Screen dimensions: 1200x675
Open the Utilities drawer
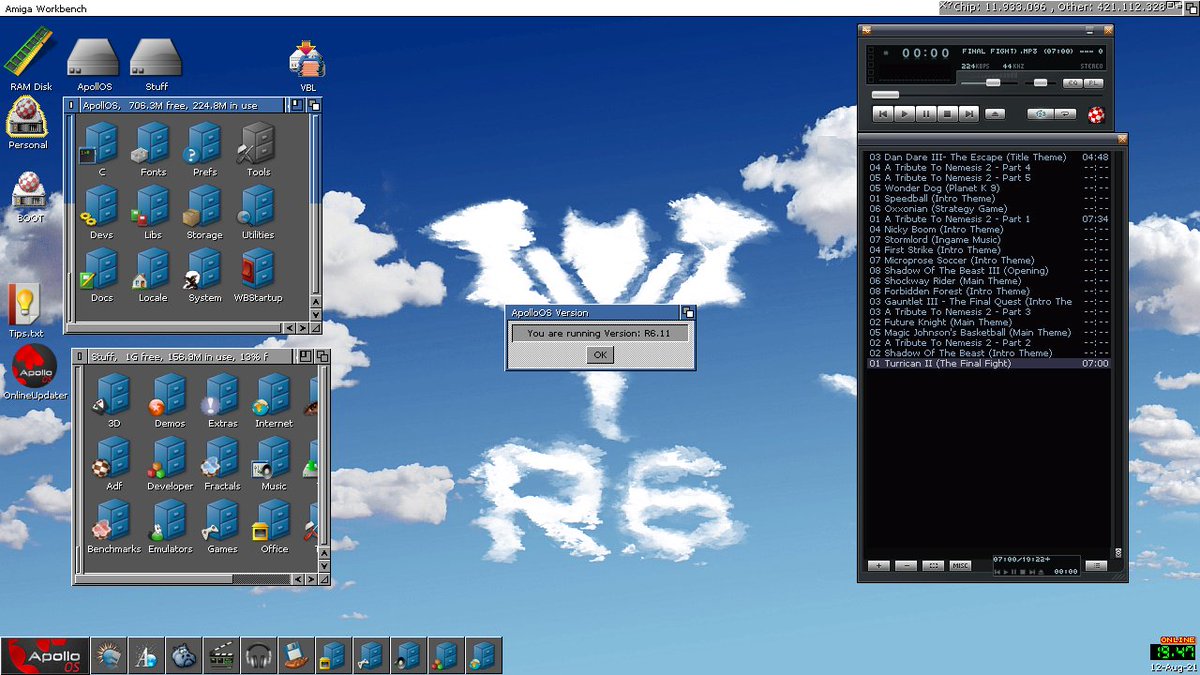[x=257, y=212]
